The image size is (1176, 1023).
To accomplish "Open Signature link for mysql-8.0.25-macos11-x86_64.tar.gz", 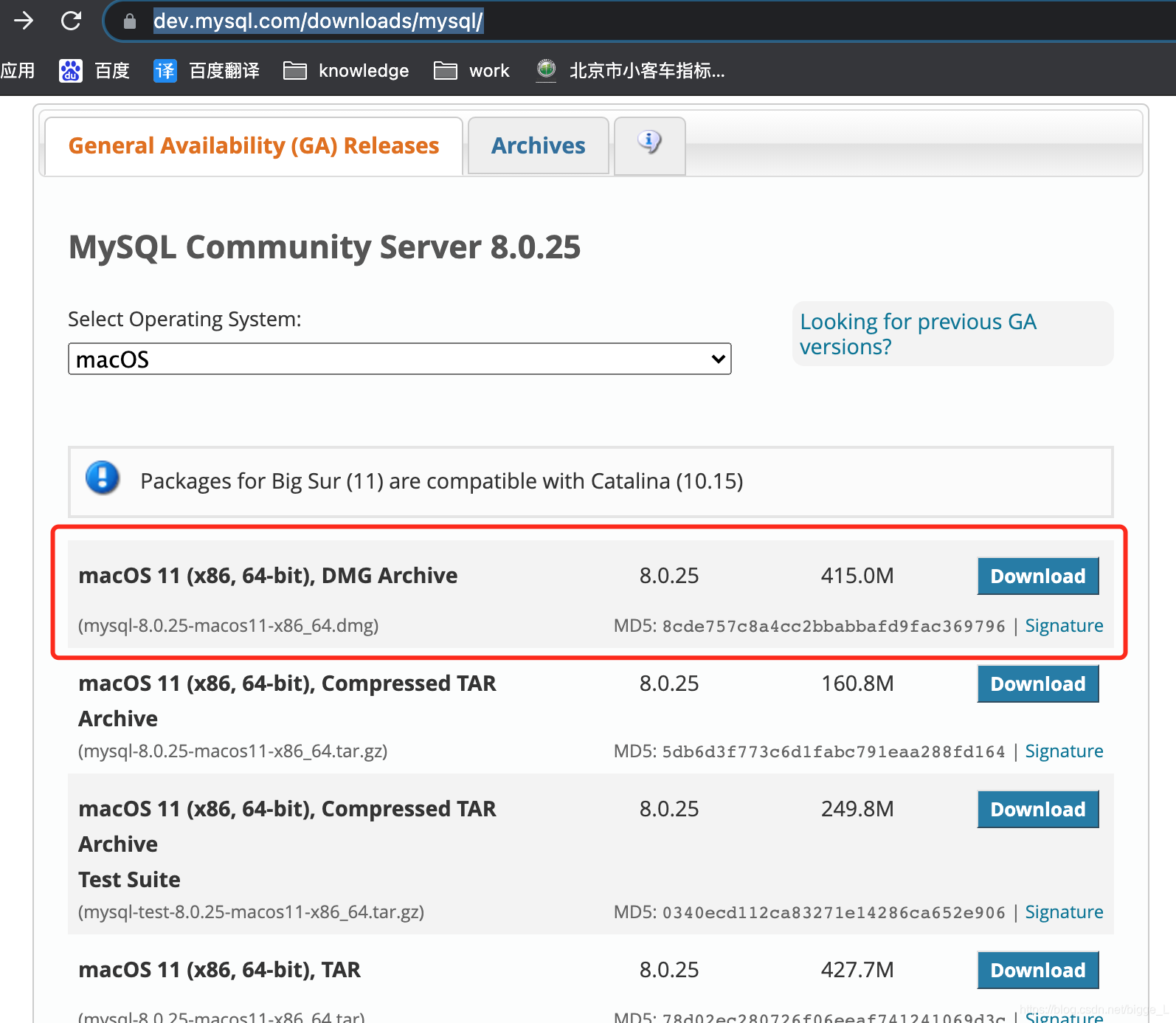I will pos(1064,751).
